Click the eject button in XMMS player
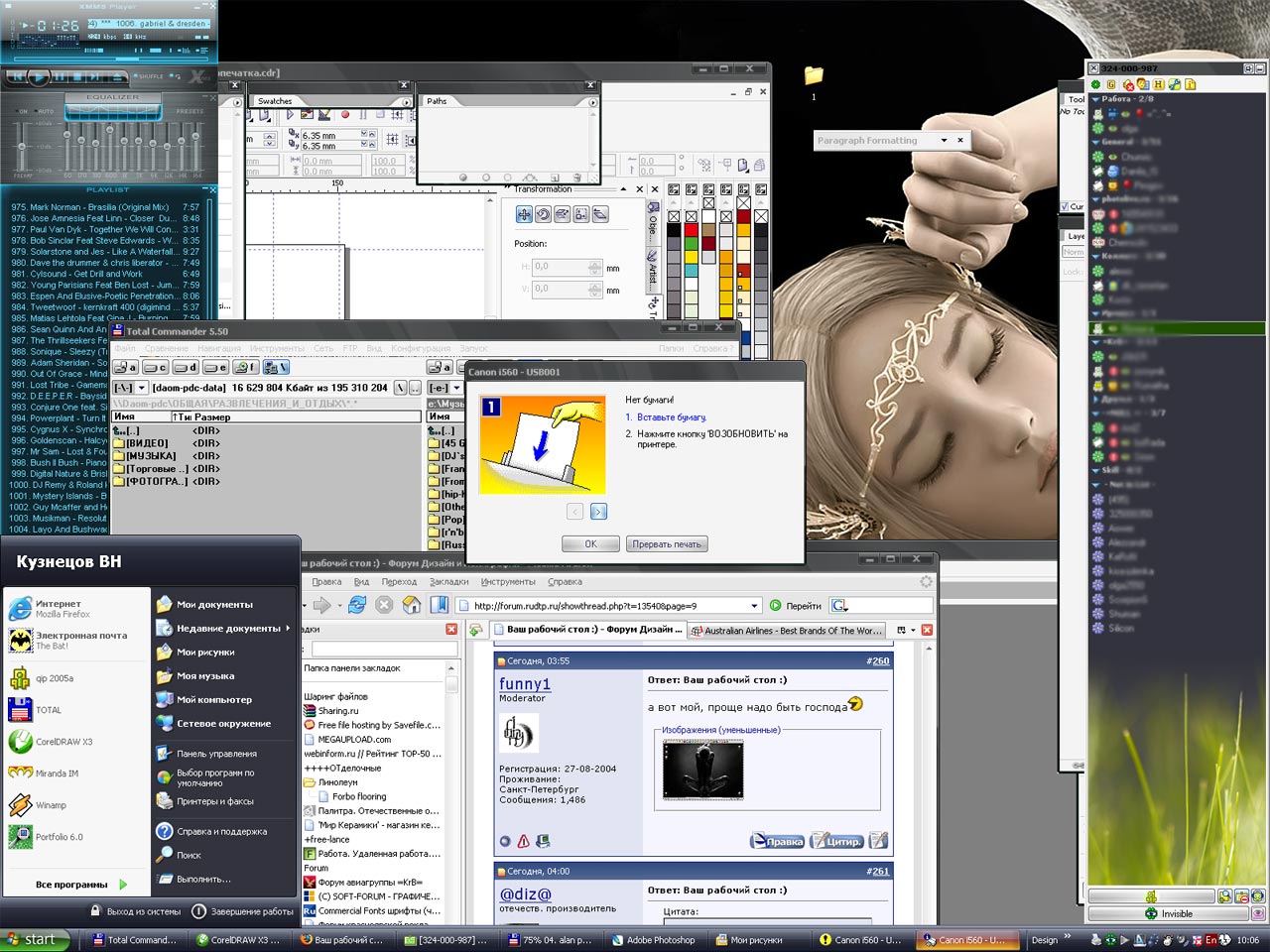Viewport: 1270px width, 952px height. click(117, 76)
